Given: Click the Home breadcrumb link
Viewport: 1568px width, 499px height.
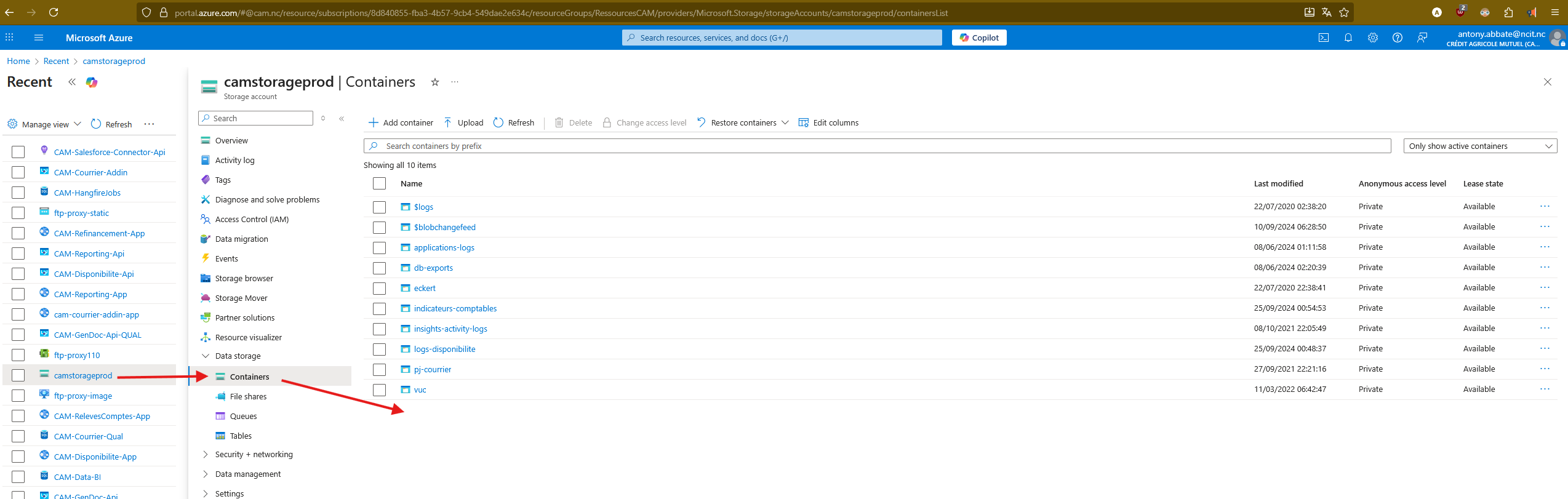Looking at the screenshot, I should click(18, 61).
